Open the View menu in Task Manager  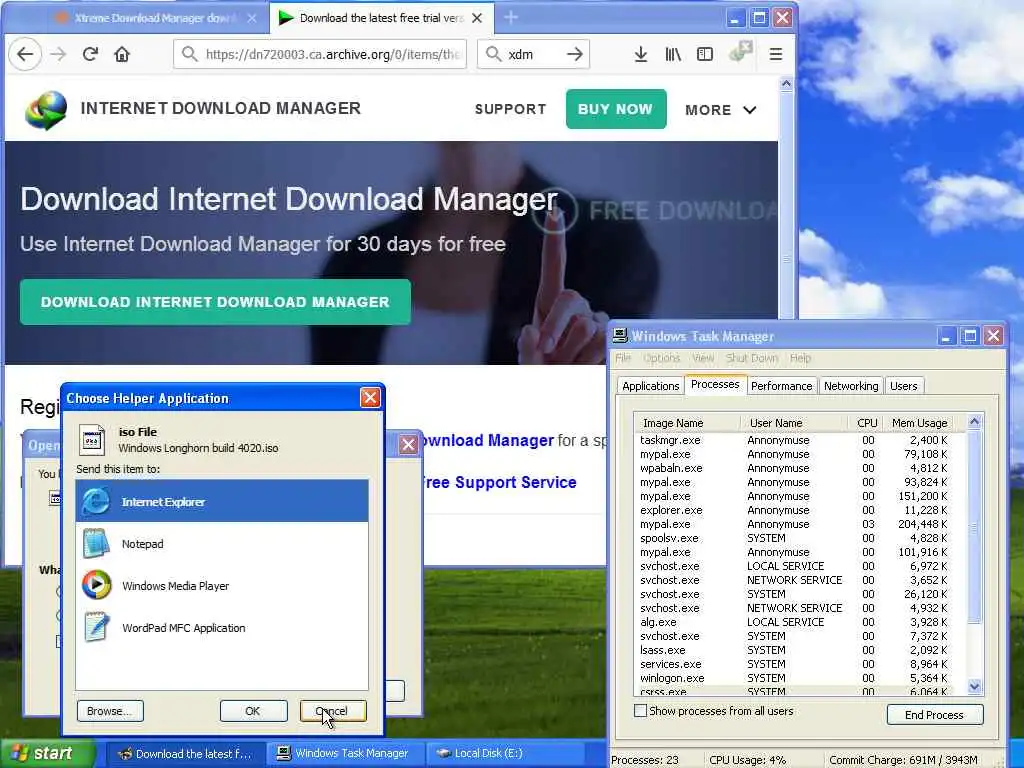[703, 358]
